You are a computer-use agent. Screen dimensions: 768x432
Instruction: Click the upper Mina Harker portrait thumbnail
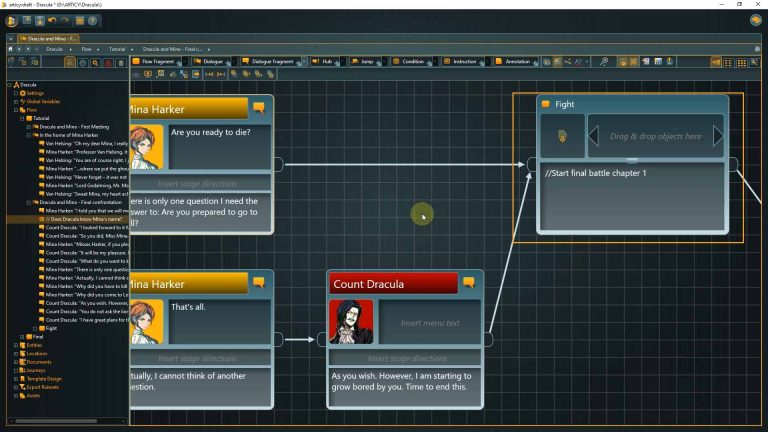[x=147, y=147]
